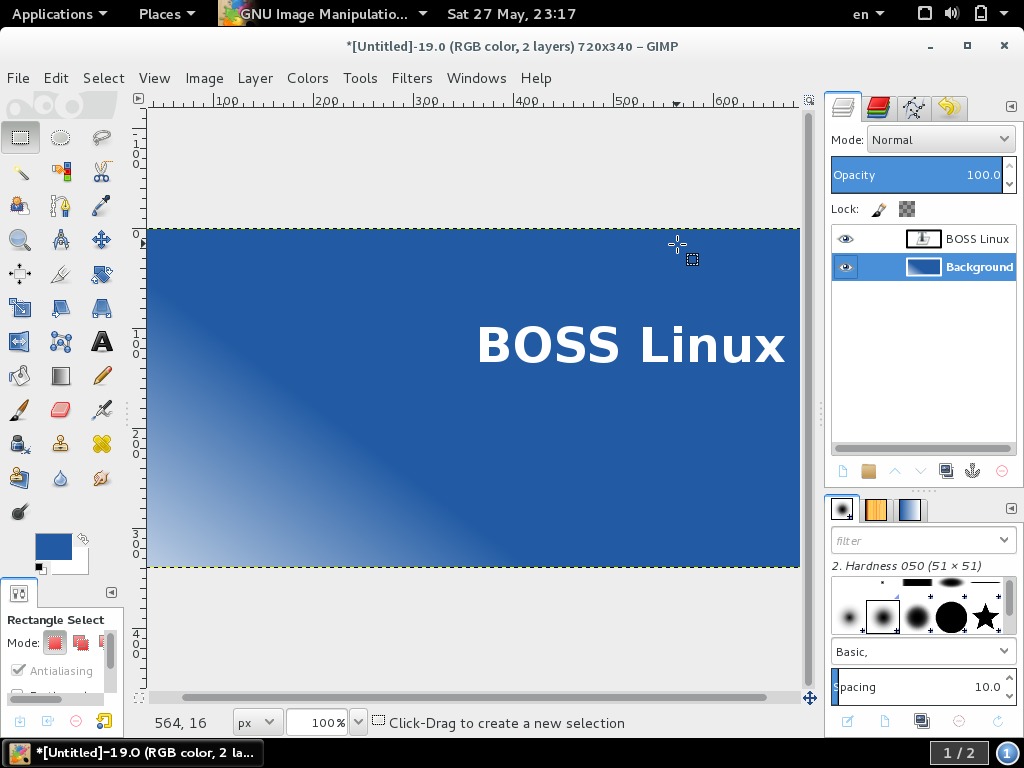
Task: Open the layer Mode dropdown
Action: pos(940,139)
